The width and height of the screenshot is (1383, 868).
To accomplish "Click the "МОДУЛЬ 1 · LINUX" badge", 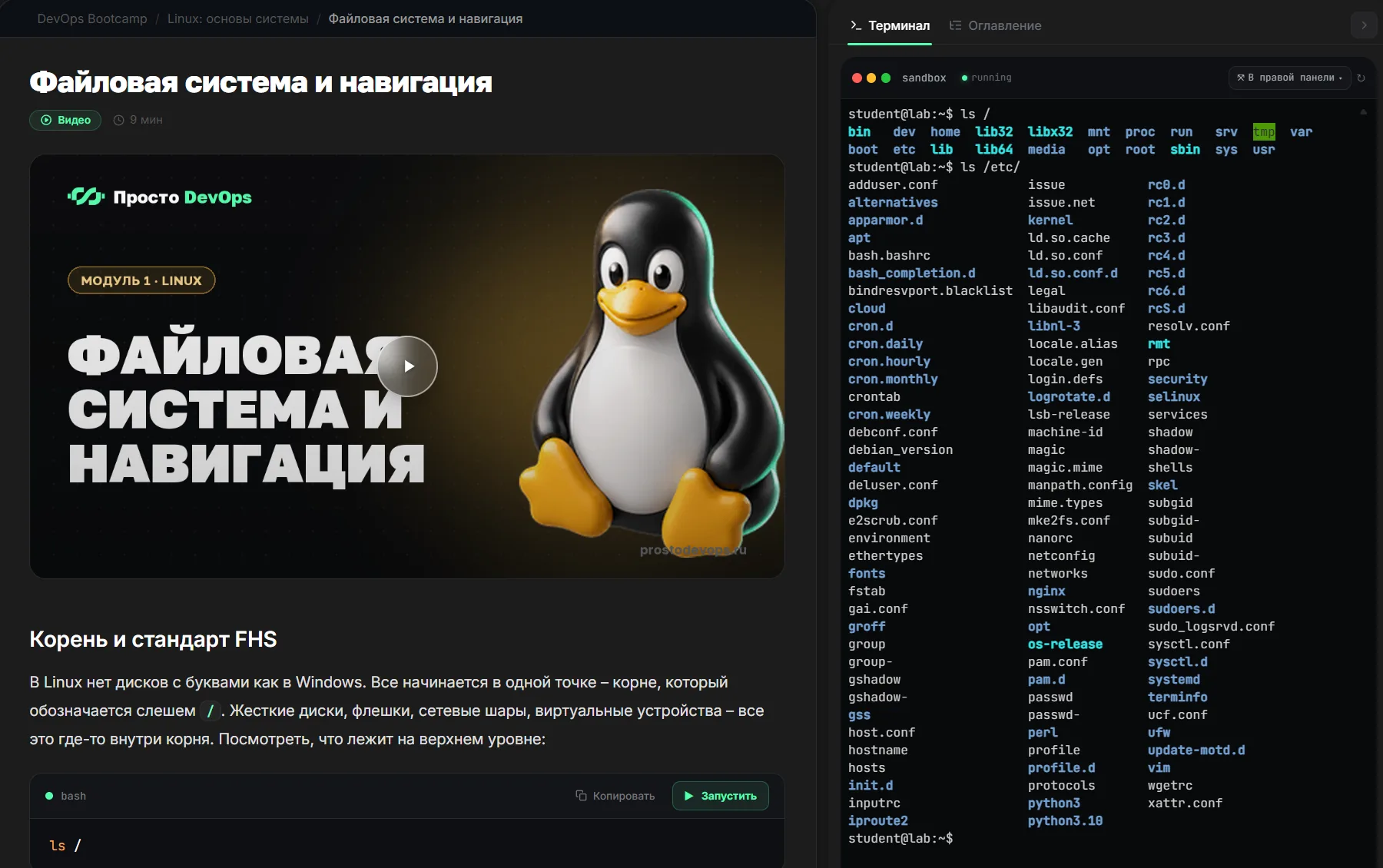I will (141, 280).
